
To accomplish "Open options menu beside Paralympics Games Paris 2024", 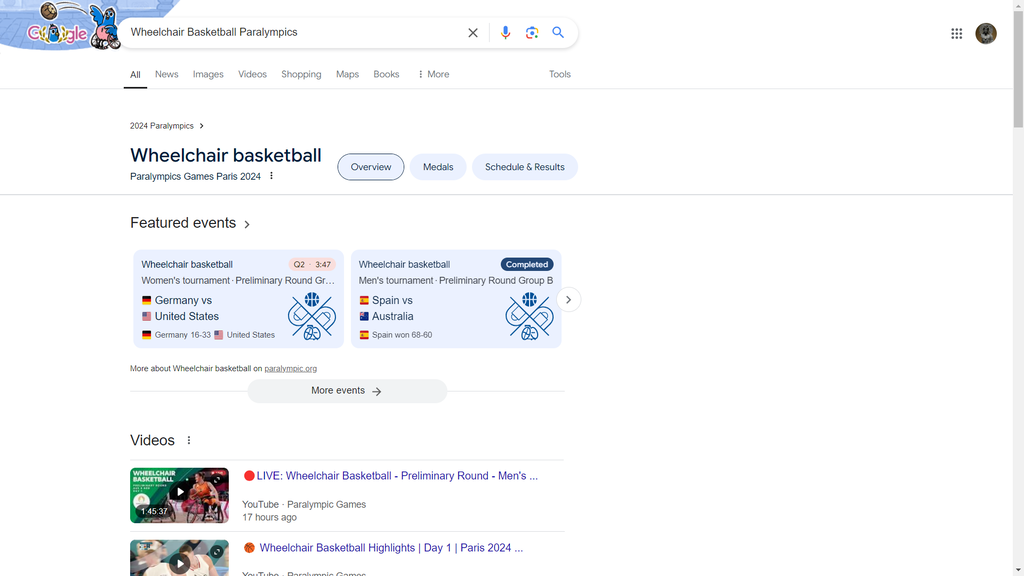I will pyautogui.click(x=272, y=176).
